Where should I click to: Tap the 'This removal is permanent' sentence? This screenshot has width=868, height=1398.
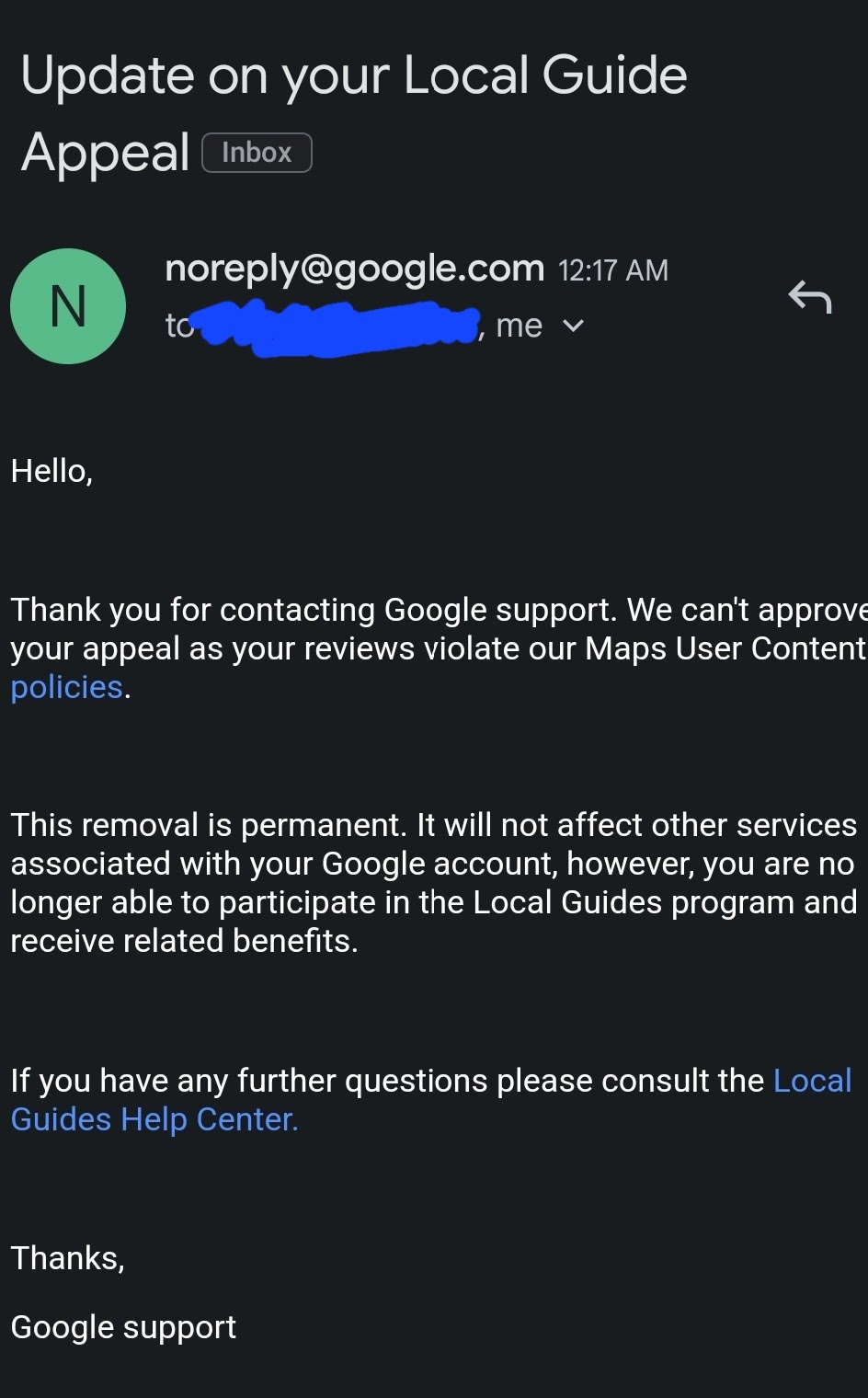point(208,825)
